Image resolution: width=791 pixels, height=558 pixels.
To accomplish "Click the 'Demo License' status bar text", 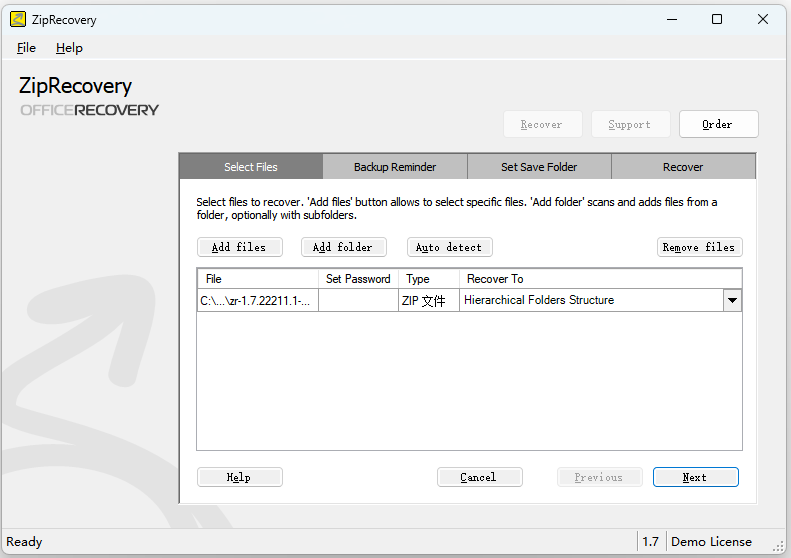I will click(711, 542).
